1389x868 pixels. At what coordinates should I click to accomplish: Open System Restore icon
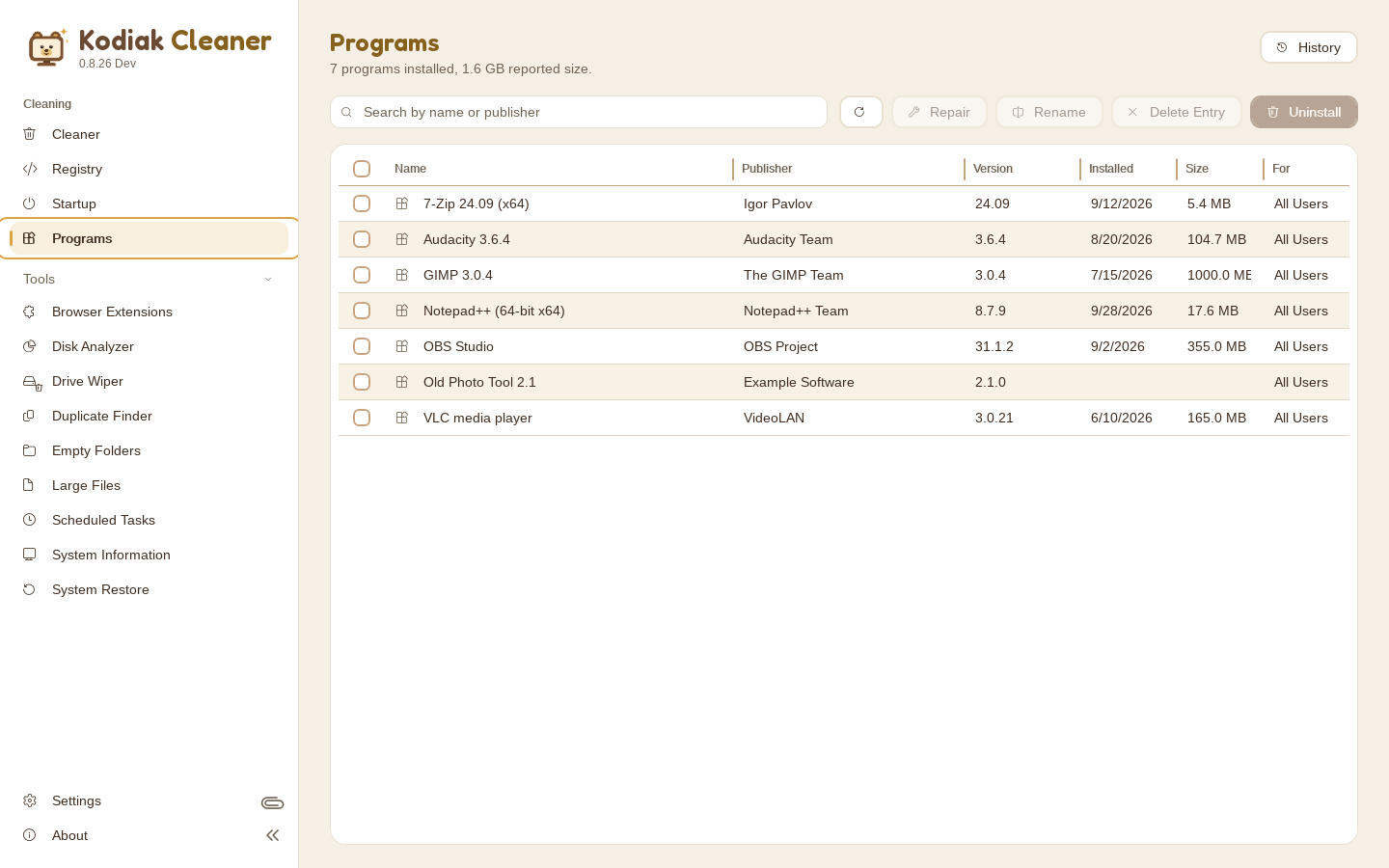click(x=30, y=589)
